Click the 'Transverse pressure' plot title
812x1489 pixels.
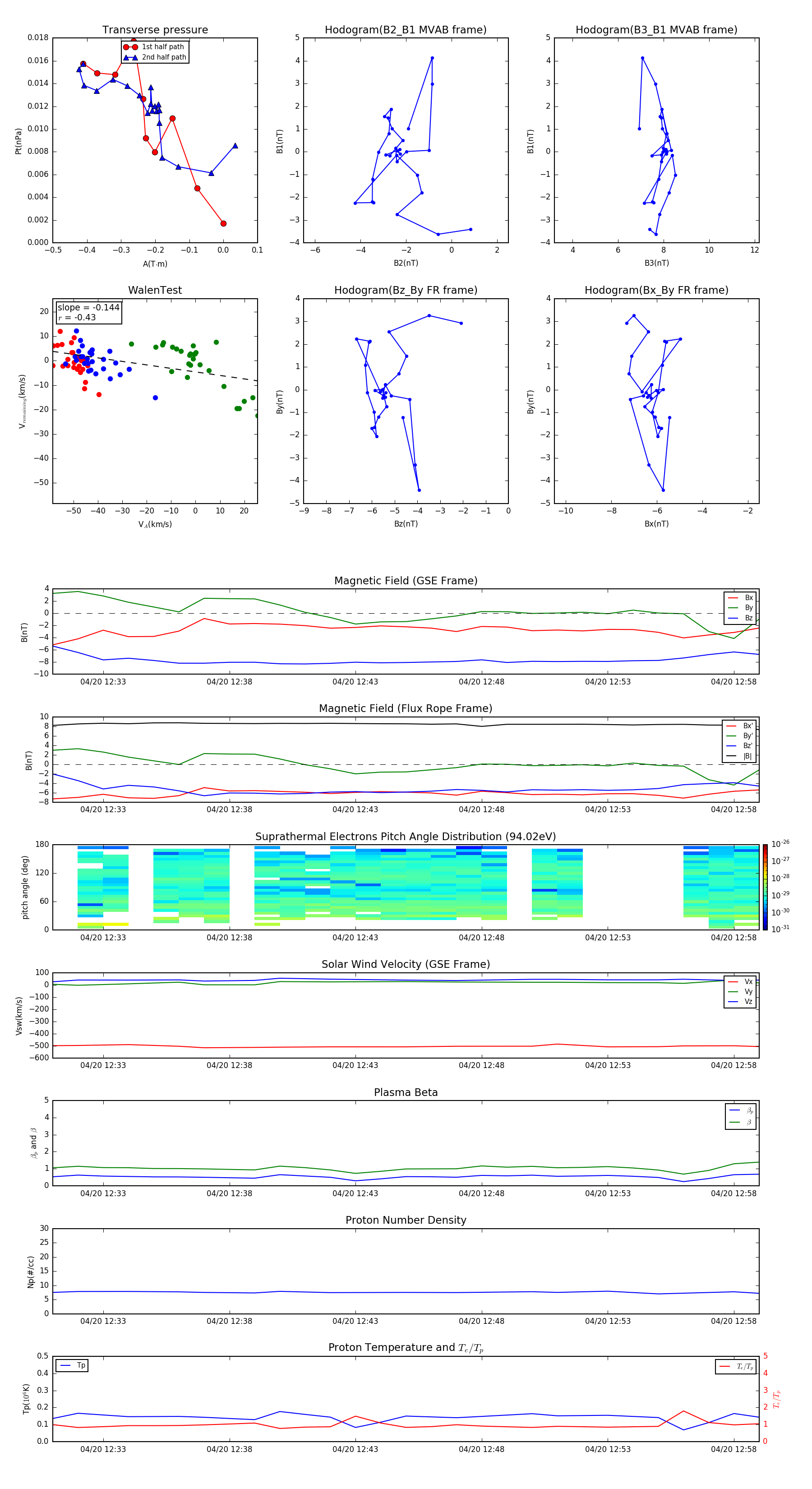pyautogui.click(x=155, y=29)
